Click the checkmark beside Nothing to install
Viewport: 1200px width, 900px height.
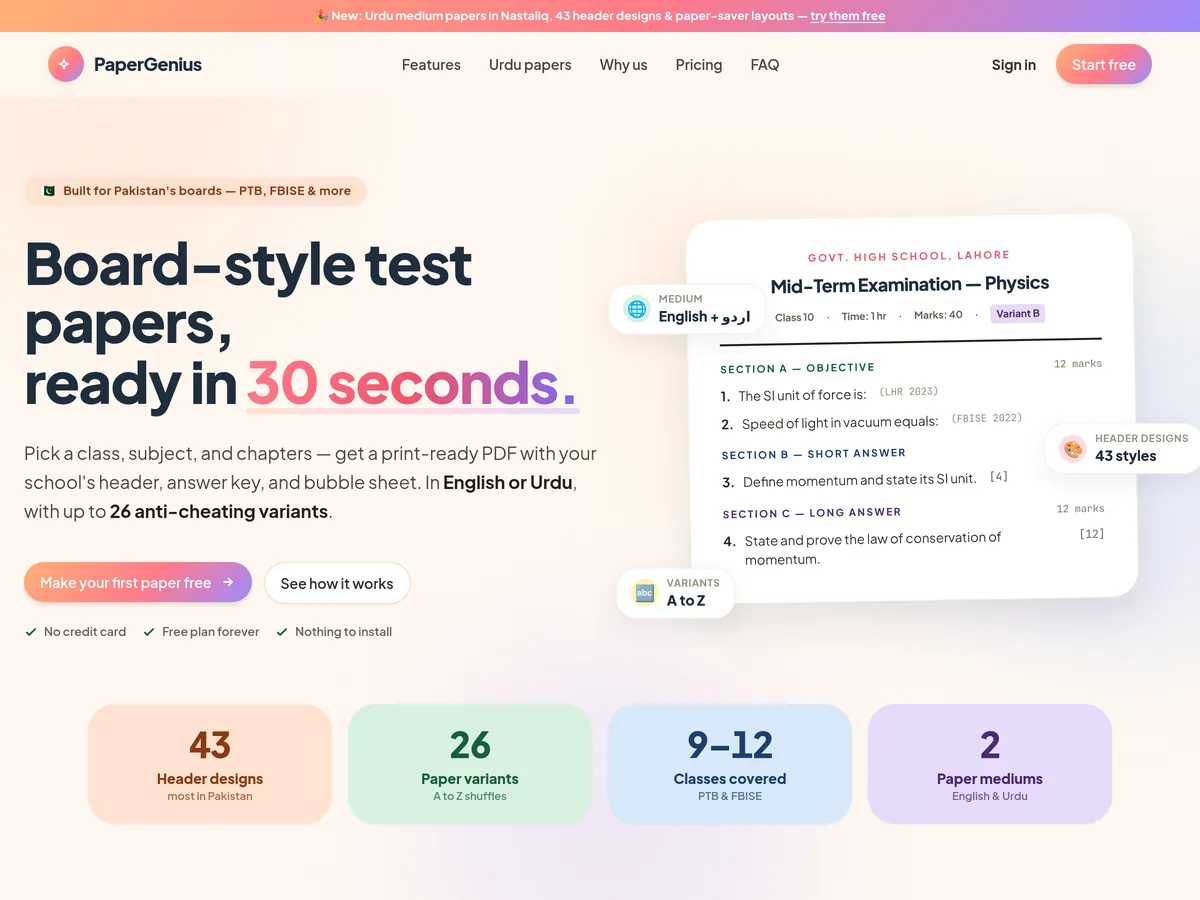click(282, 632)
